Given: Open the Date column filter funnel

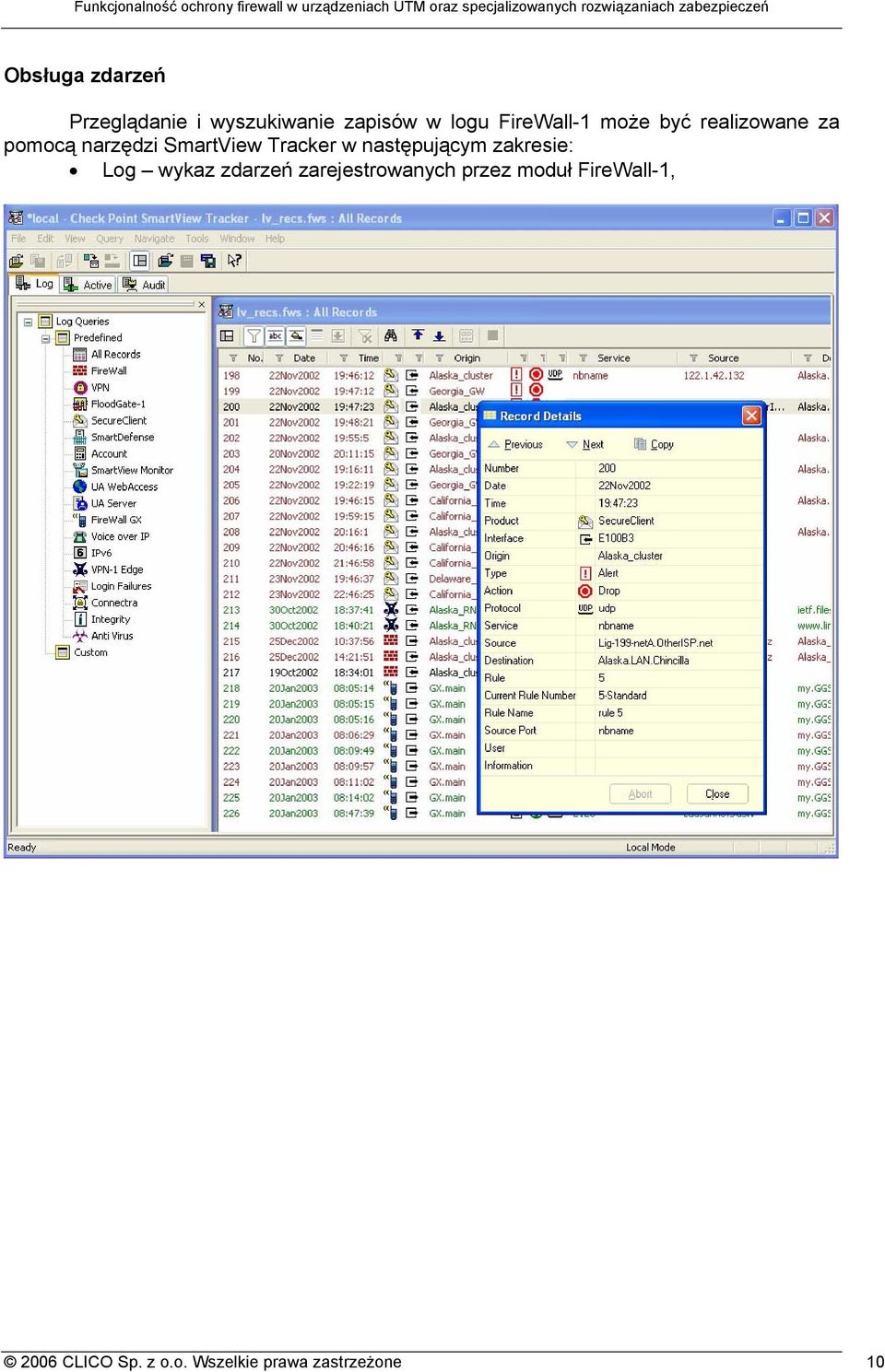Looking at the screenshot, I should pos(278,358).
